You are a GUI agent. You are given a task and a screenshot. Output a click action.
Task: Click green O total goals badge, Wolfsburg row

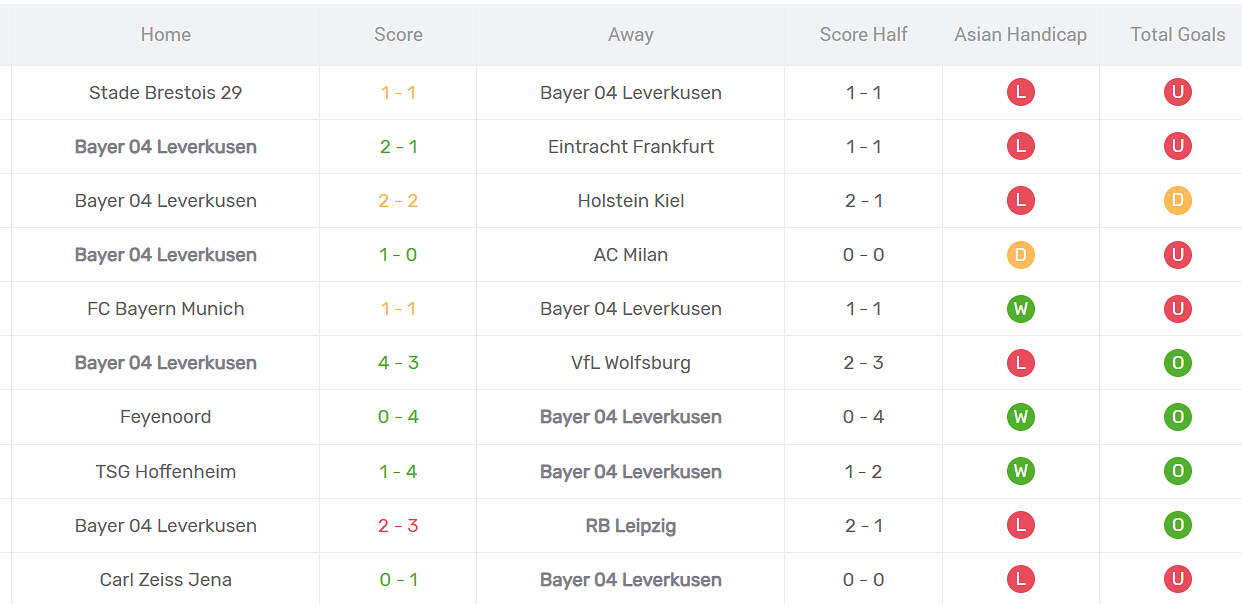[x=1177, y=363]
